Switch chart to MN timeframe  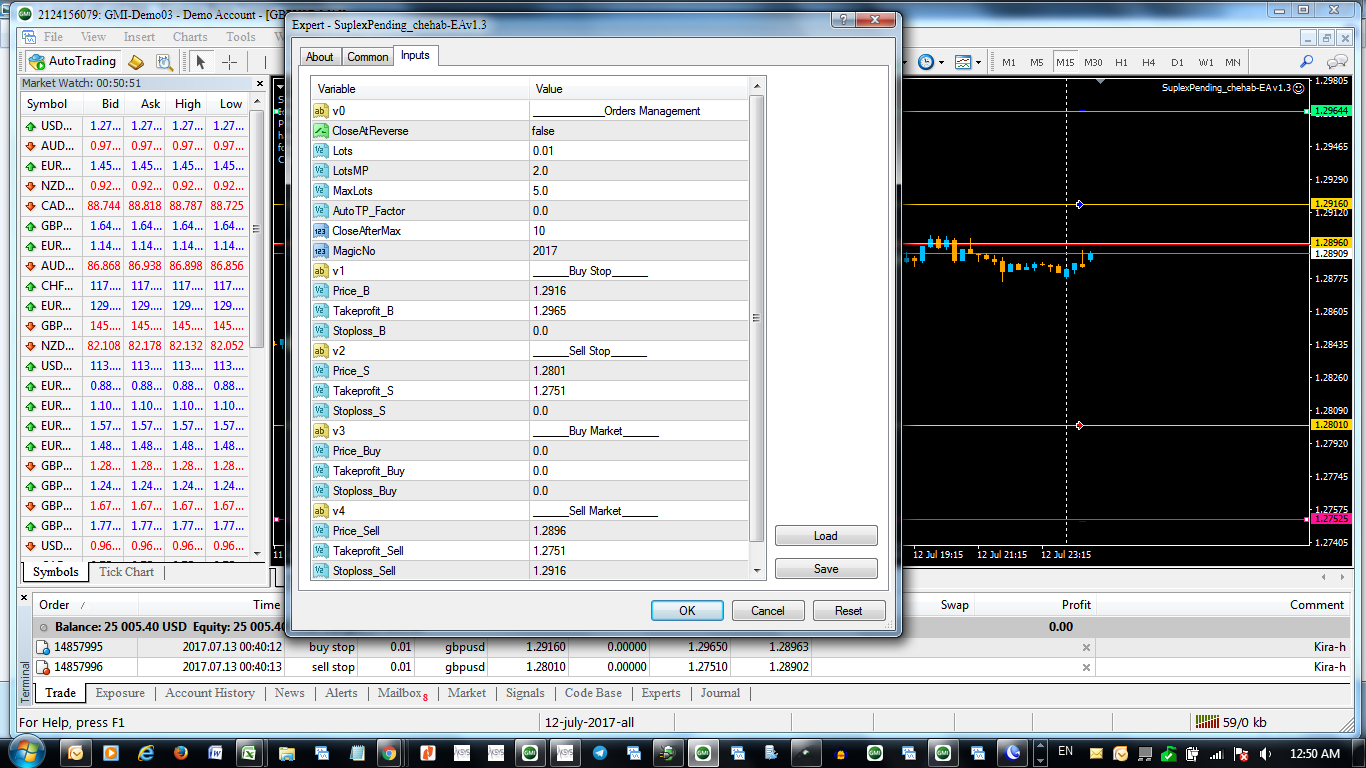click(1233, 62)
